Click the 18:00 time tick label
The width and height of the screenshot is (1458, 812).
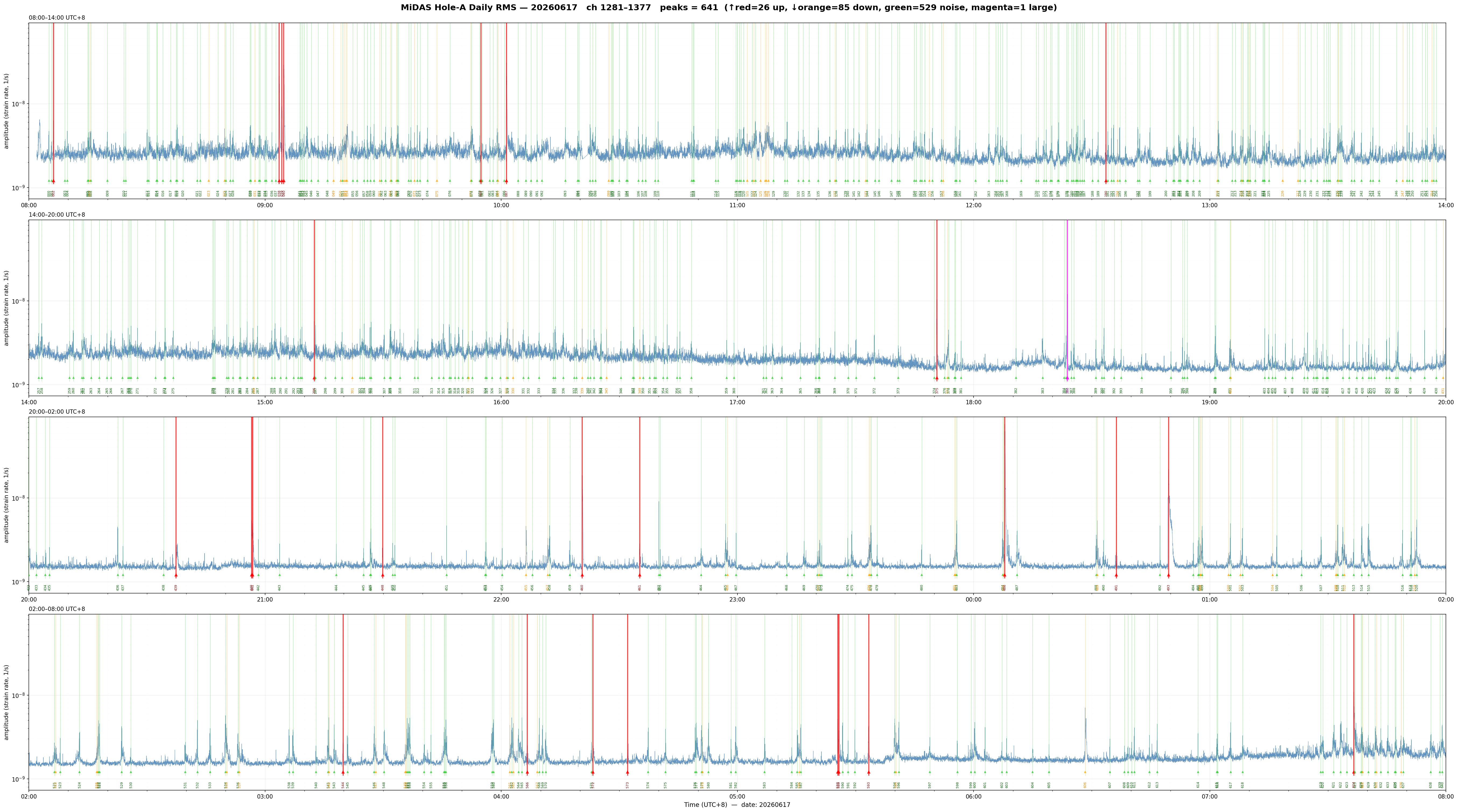974,402
